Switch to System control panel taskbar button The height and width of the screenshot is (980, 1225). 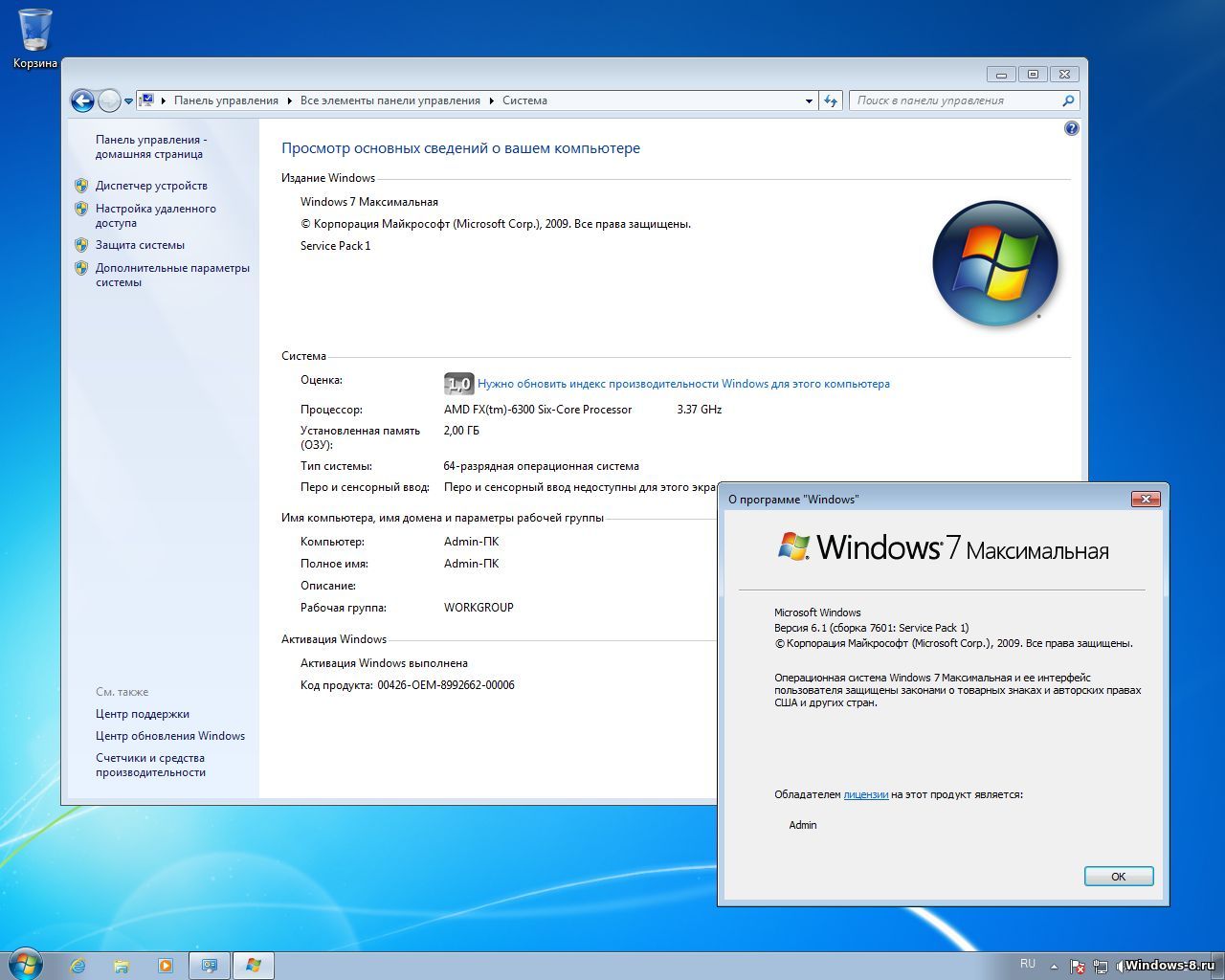(x=210, y=966)
